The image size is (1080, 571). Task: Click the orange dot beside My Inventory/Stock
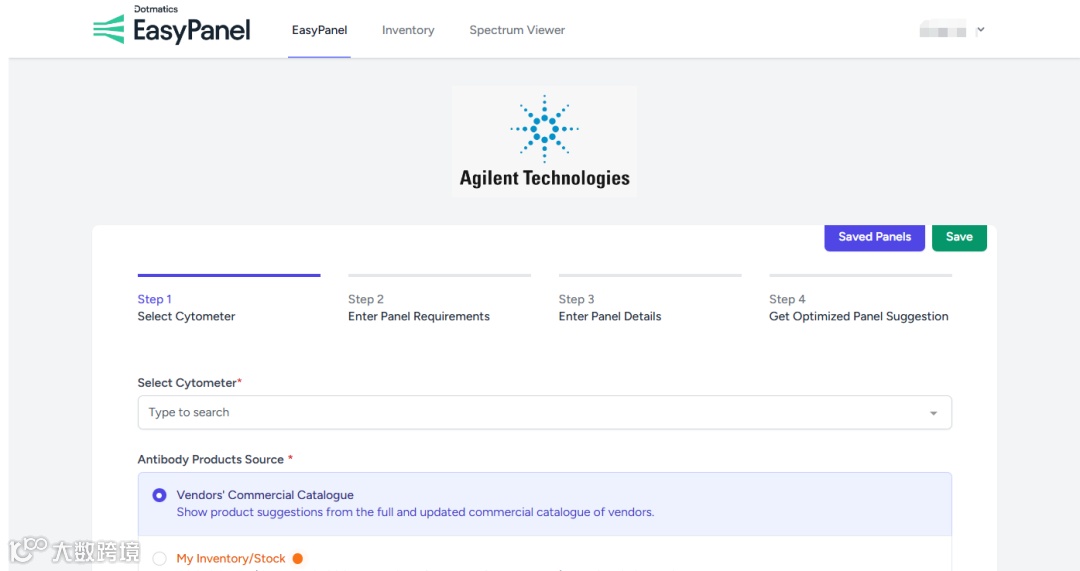click(x=298, y=559)
